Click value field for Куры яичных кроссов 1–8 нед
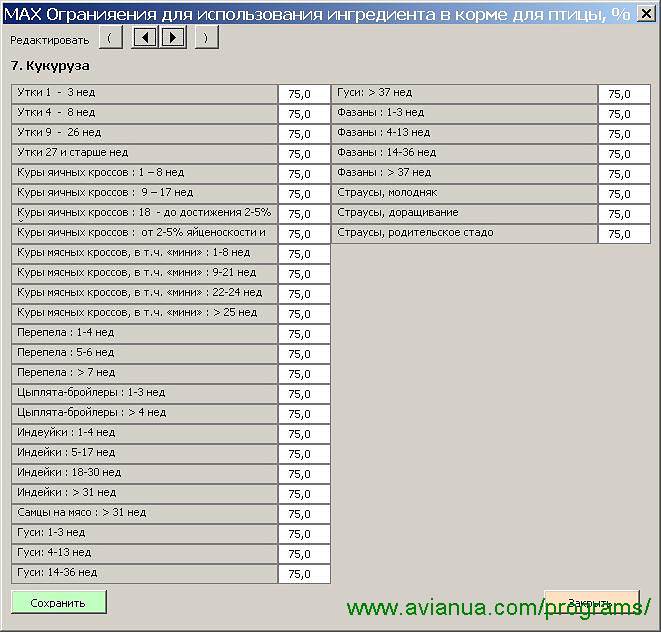This screenshot has height=632, width=661. point(304,174)
